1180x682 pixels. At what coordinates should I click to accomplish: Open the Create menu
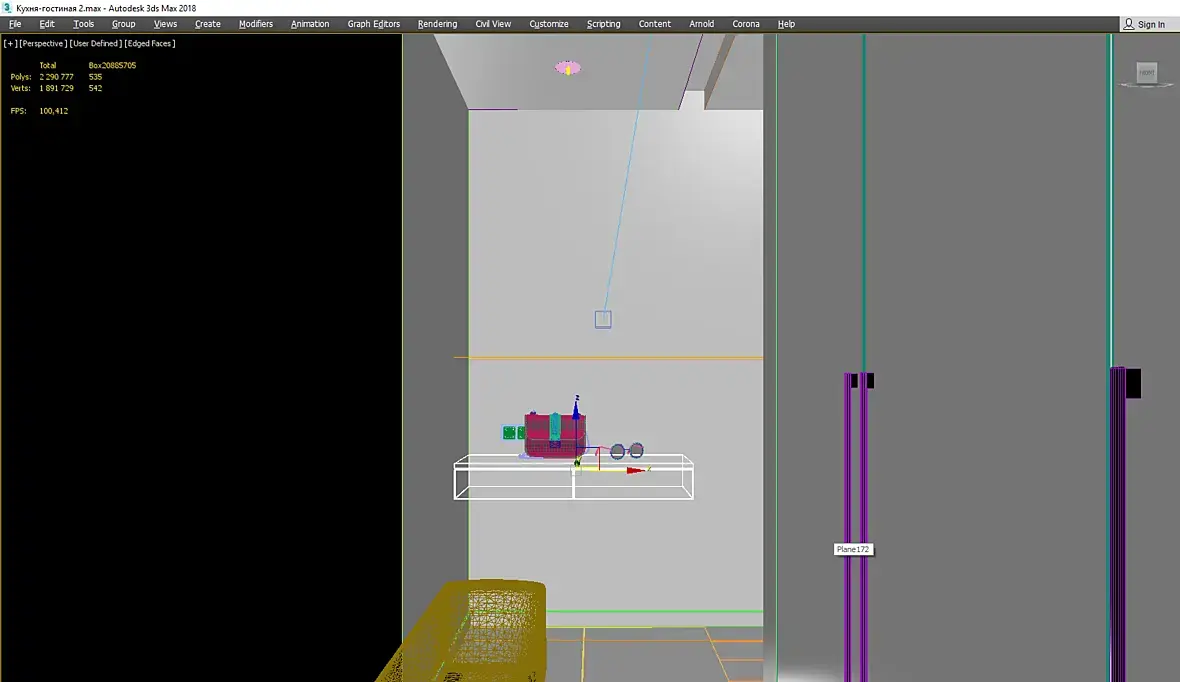click(208, 24)
